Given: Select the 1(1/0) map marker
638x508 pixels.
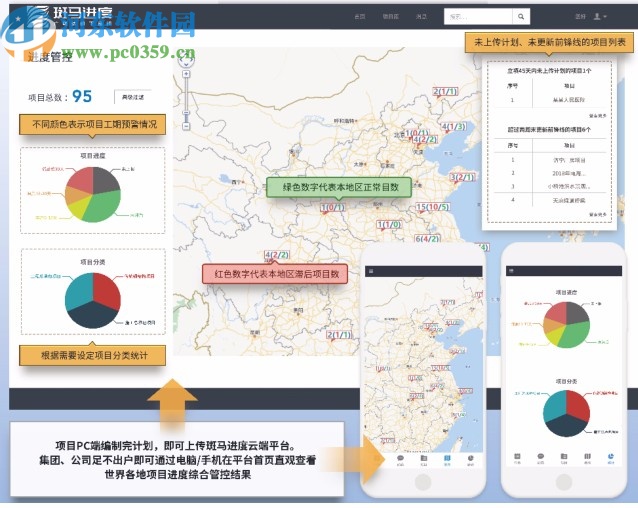Looking at the screenshot, I should (x=389, y=225).
